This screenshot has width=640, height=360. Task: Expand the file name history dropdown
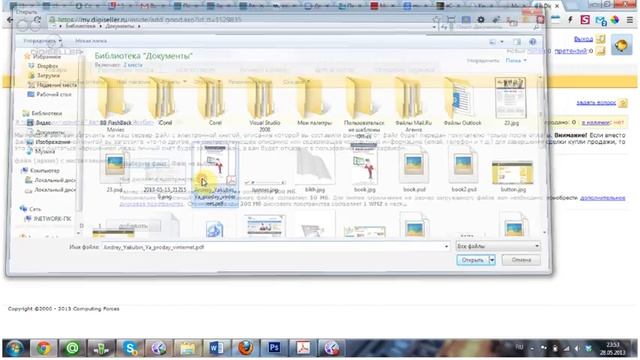click(x=446, y=247)
